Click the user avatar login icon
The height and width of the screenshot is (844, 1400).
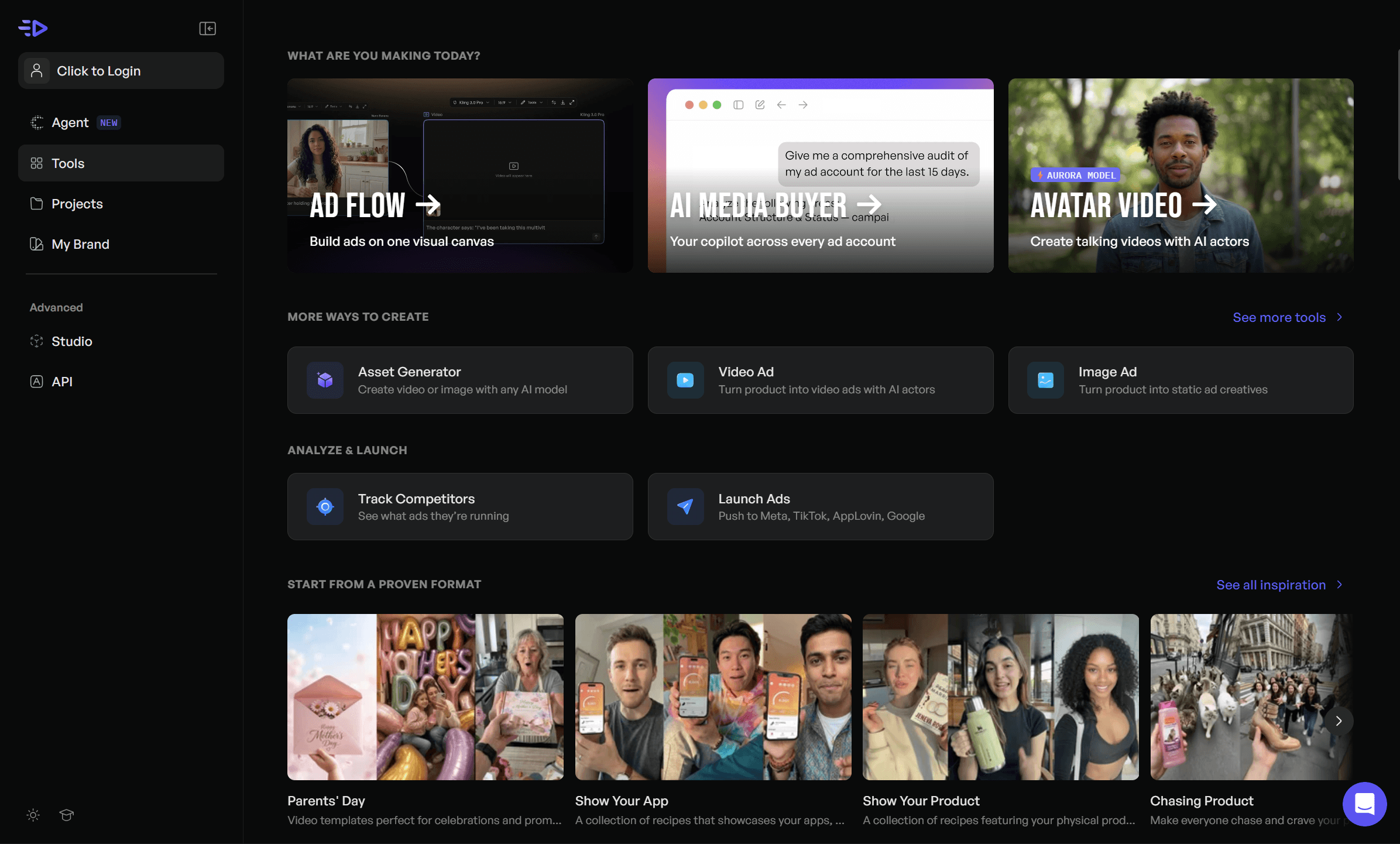pyautogui.click(x=37, y=71)
